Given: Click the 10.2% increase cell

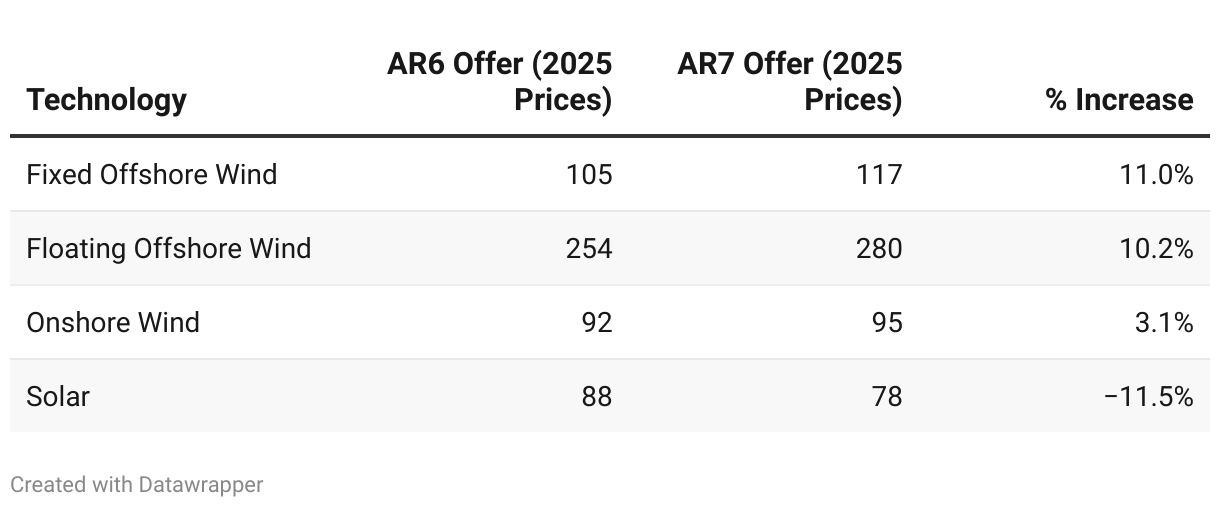Looking at the screenshot, I should tap(1156, 248).
